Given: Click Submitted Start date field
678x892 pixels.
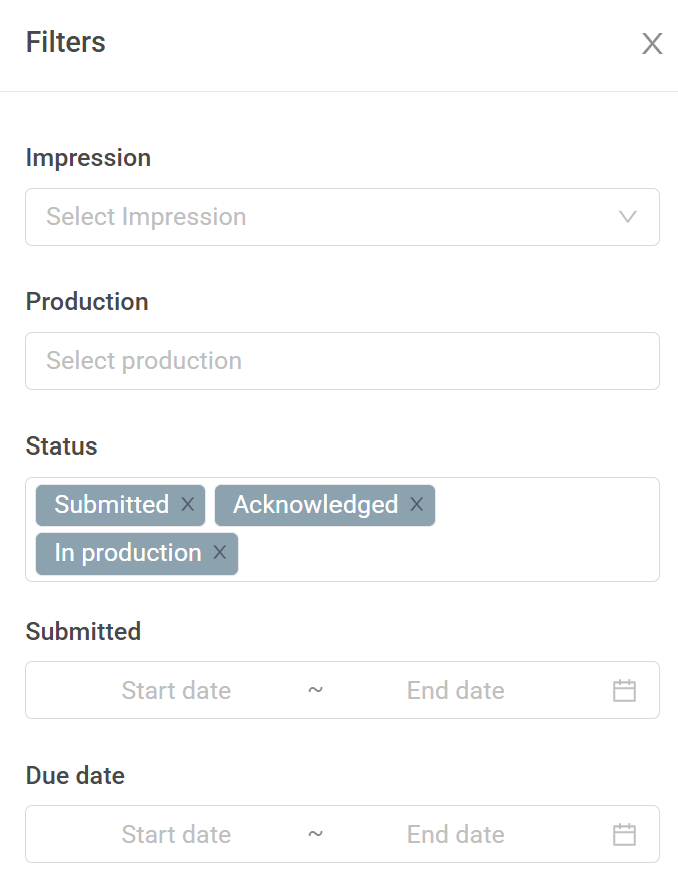Looking at the screenshot, I should (176, 690).
